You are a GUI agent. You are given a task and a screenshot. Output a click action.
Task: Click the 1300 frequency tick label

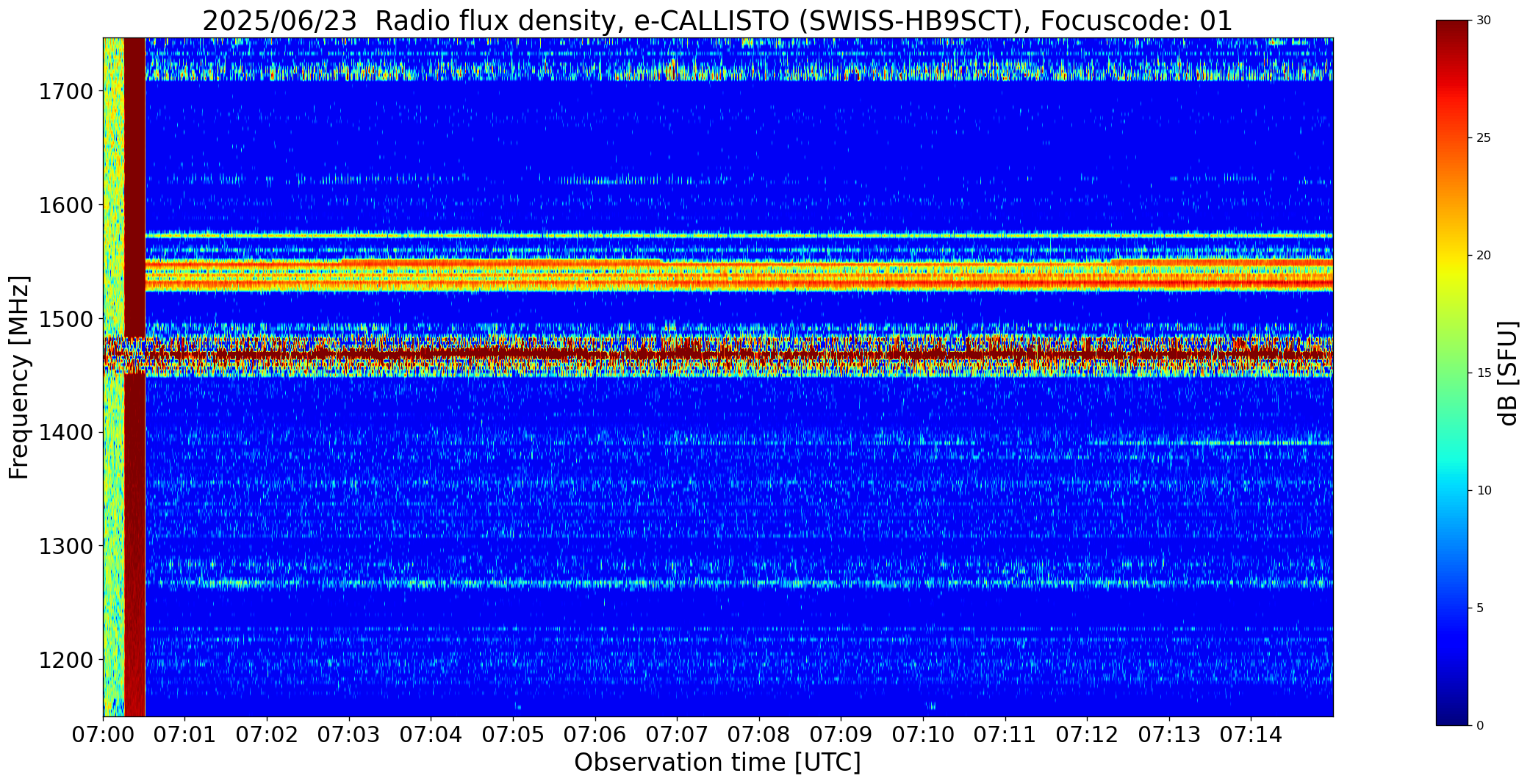coord(65,546)
